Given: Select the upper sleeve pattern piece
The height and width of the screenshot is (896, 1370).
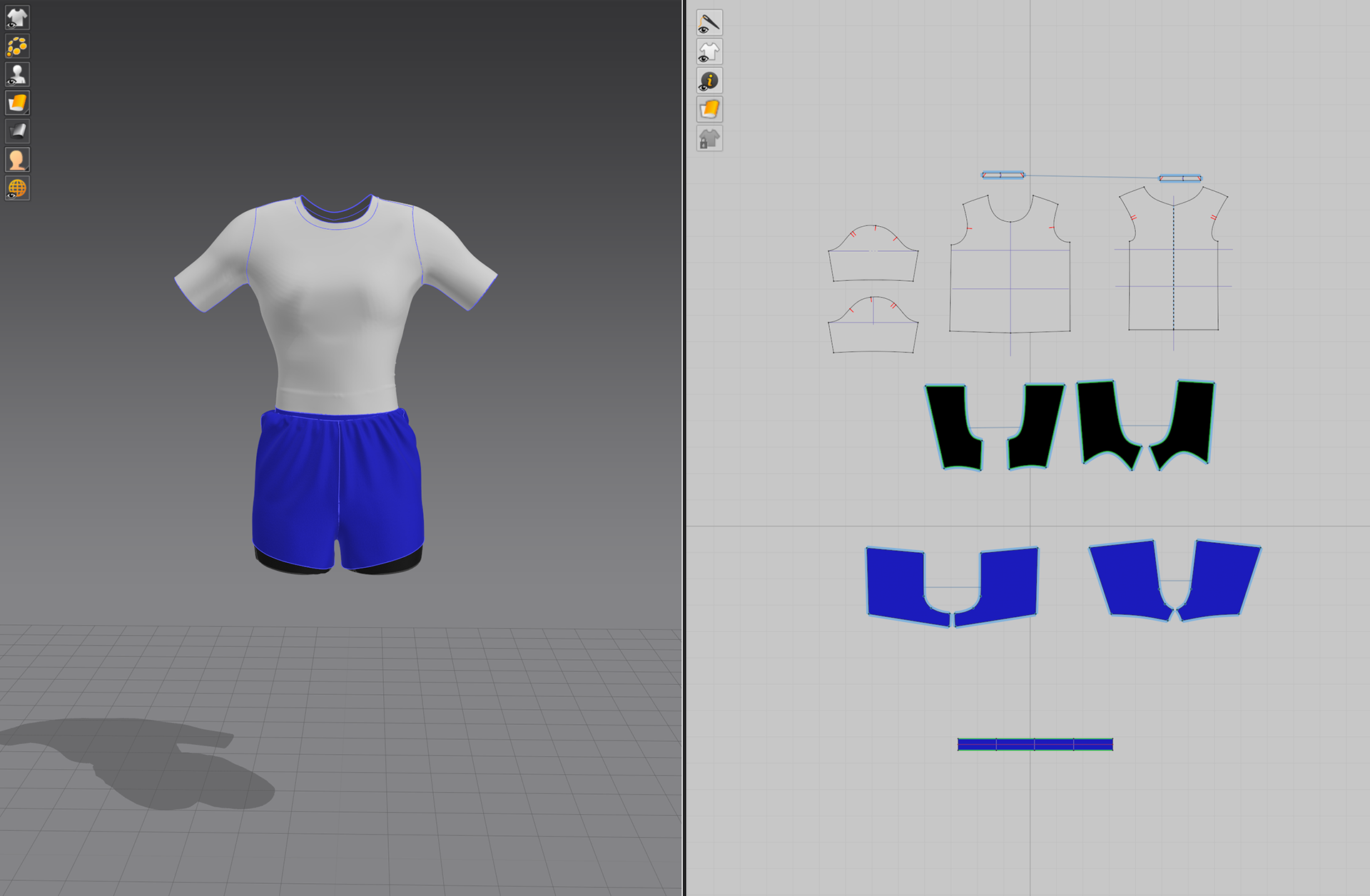Looking at the screenshot, I should pyautogui.click(x=873, y=265).
